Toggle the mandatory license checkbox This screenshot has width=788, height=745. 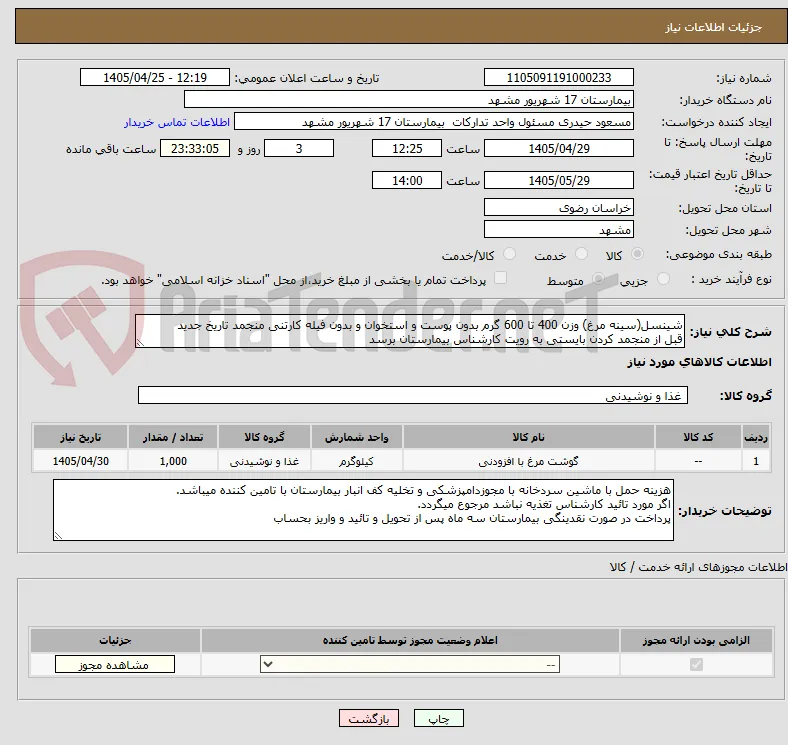pos(696,665)
